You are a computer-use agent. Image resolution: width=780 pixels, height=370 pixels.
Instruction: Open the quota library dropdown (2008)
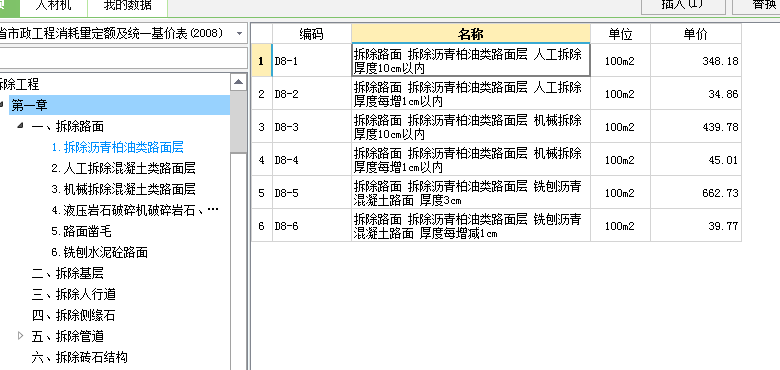click(x=239, y=34)
